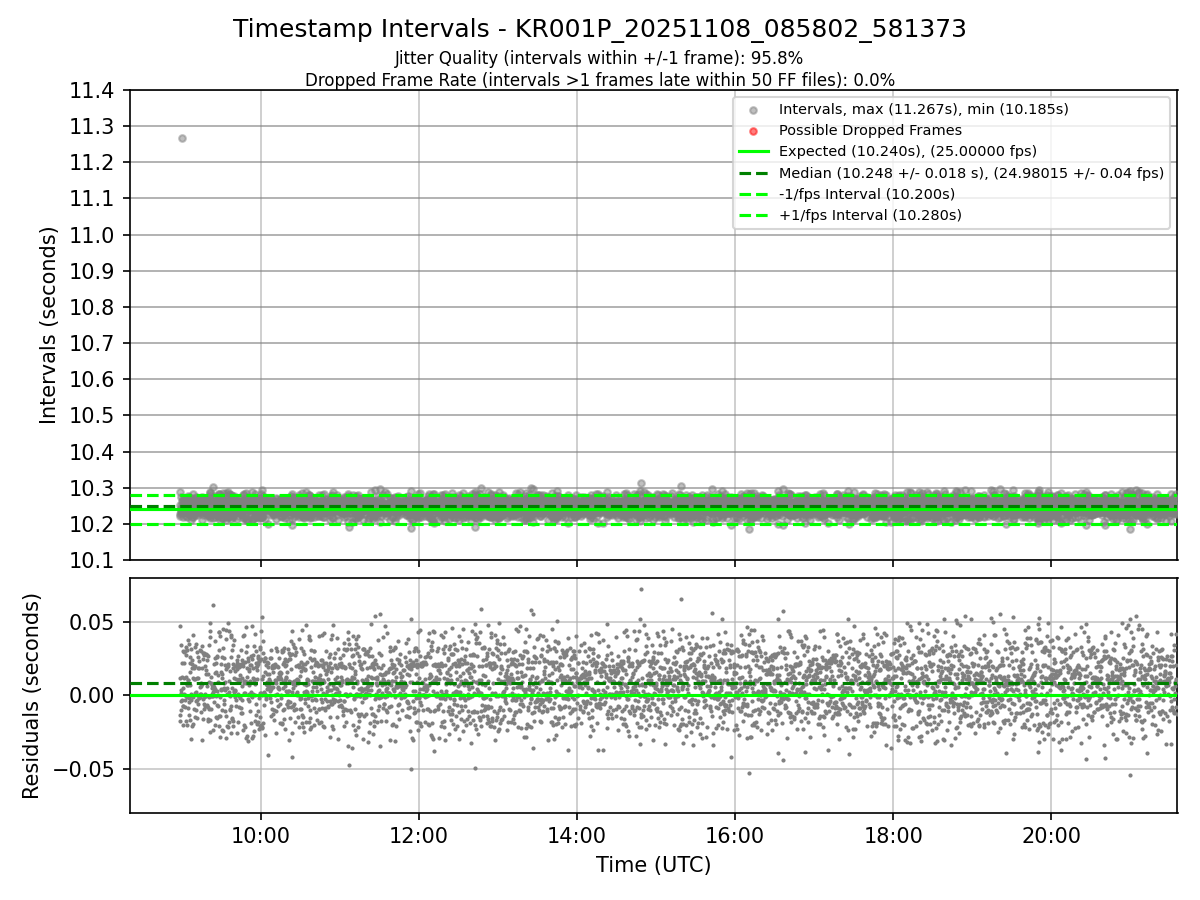
Task: Click the '11.0' y-axis tick label
Action: pos(90,235)
